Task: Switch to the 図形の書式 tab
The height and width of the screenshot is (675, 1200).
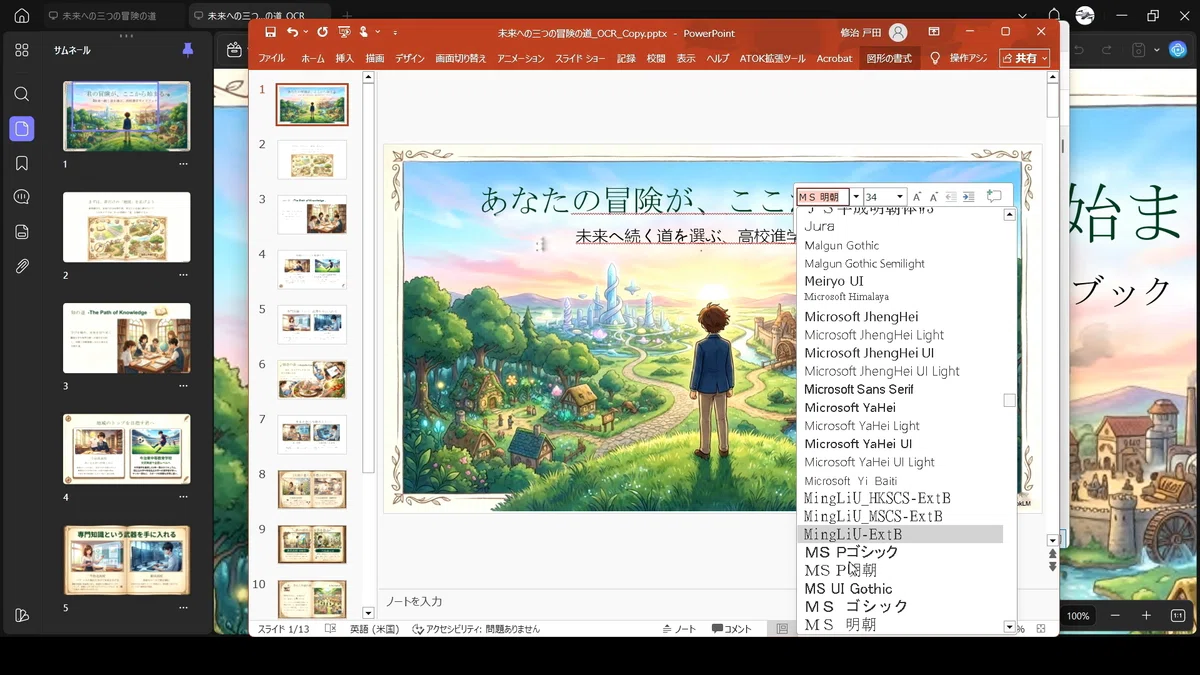Action: click(889, 58)
